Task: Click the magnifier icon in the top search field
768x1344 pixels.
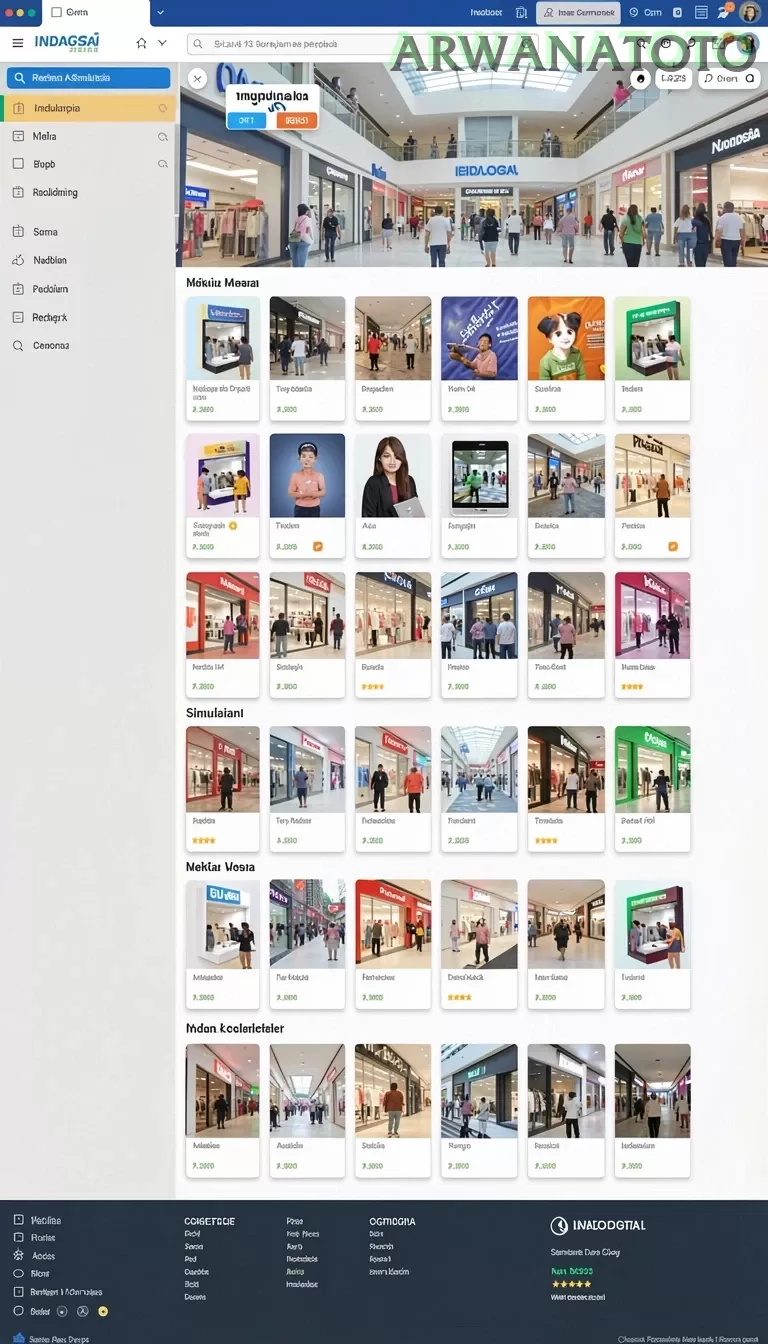Action: pyautogui.click(x=199, y=44)
